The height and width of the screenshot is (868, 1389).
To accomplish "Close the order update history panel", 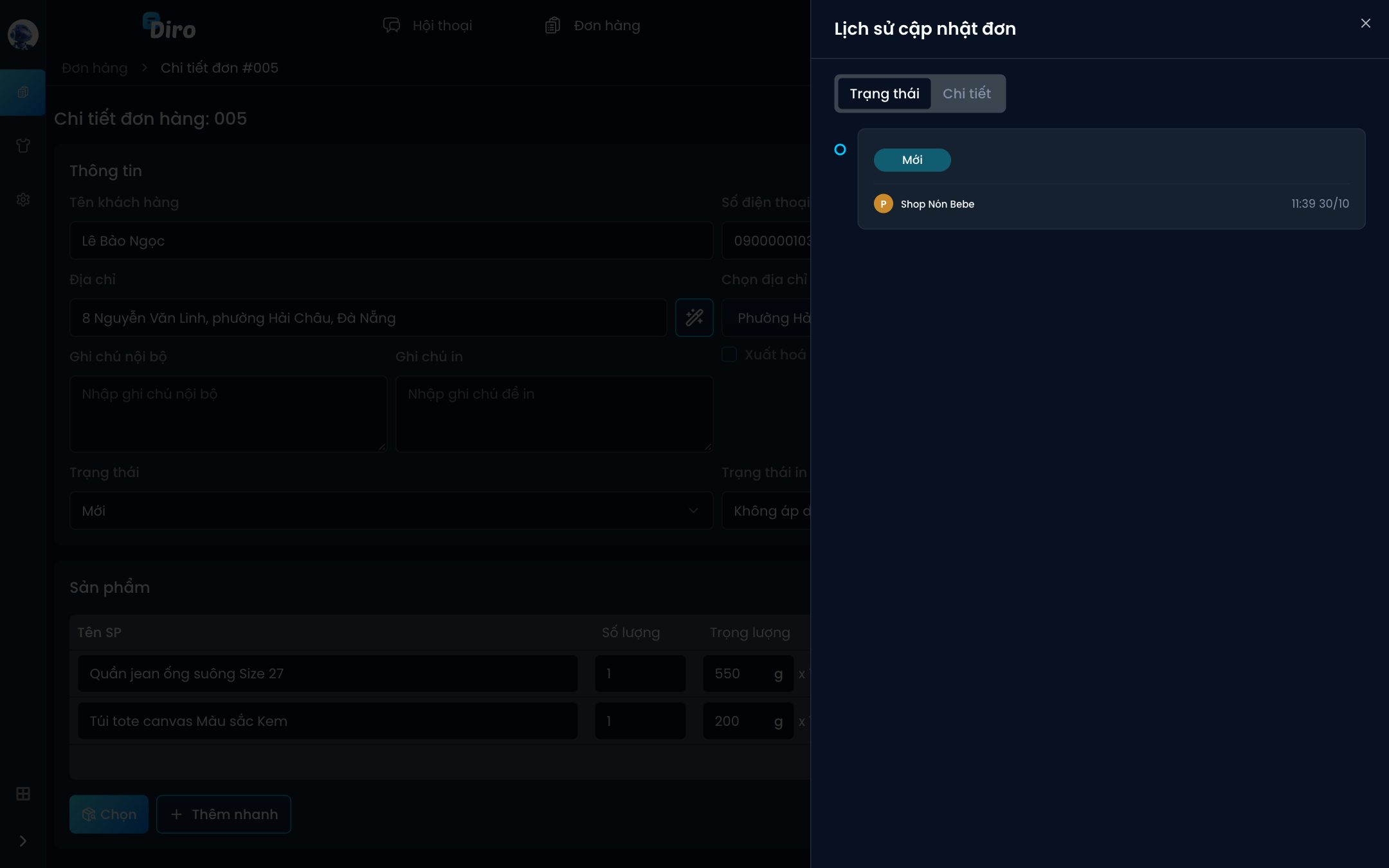I will click(x=1366, y=23).
